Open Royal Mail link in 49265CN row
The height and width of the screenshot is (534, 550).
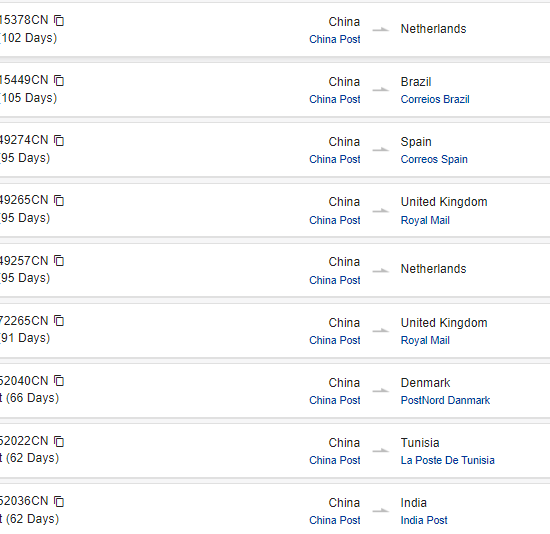pos(425,220)
